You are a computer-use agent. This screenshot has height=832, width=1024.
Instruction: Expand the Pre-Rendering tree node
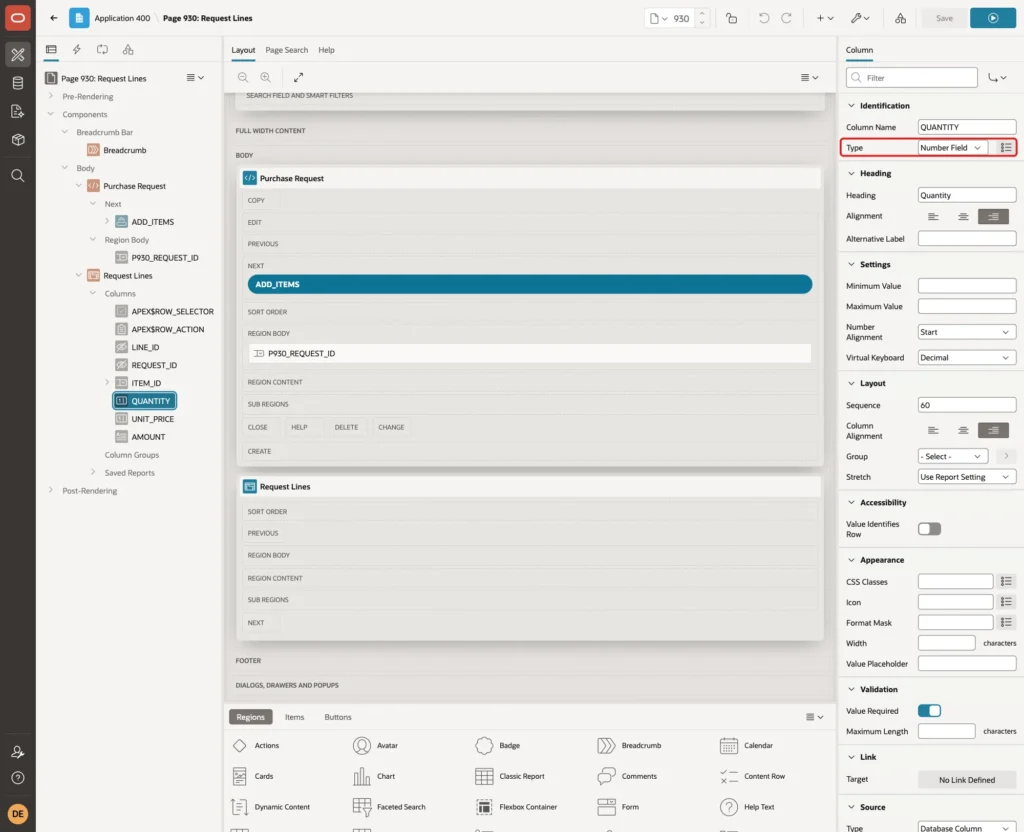(51, 97)
